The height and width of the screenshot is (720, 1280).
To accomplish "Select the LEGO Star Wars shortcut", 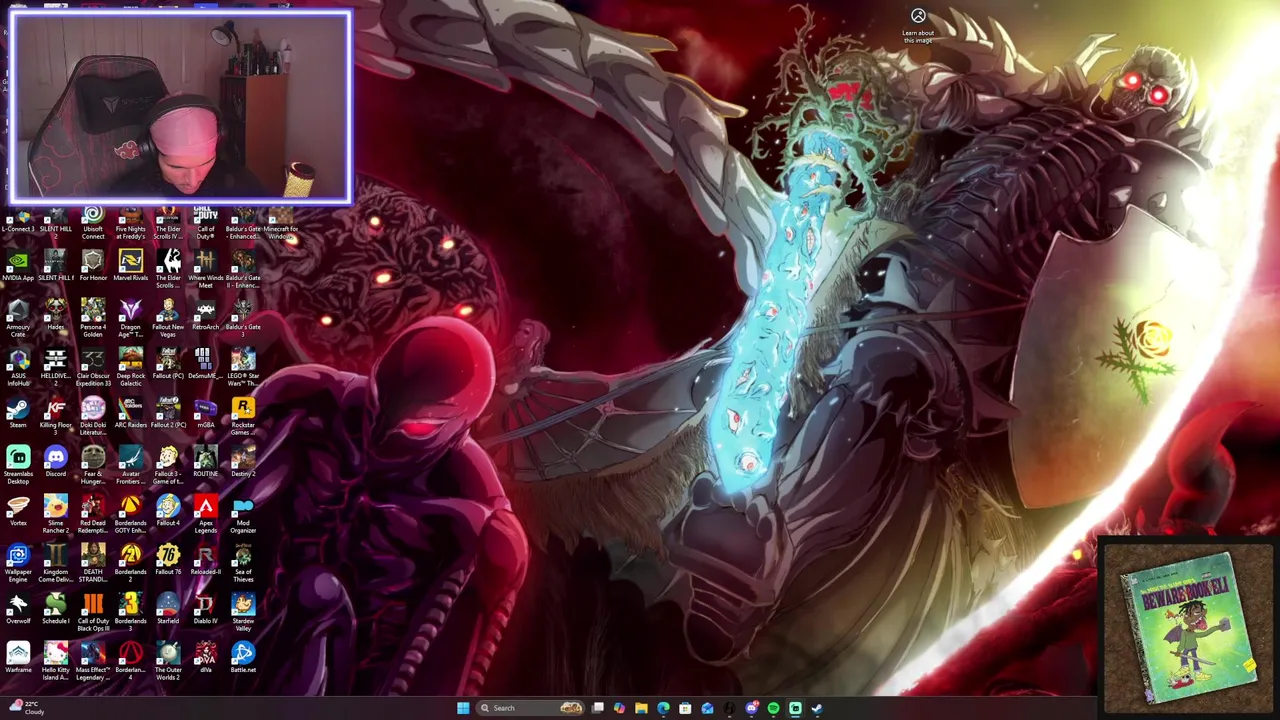I will pos(243,369).
